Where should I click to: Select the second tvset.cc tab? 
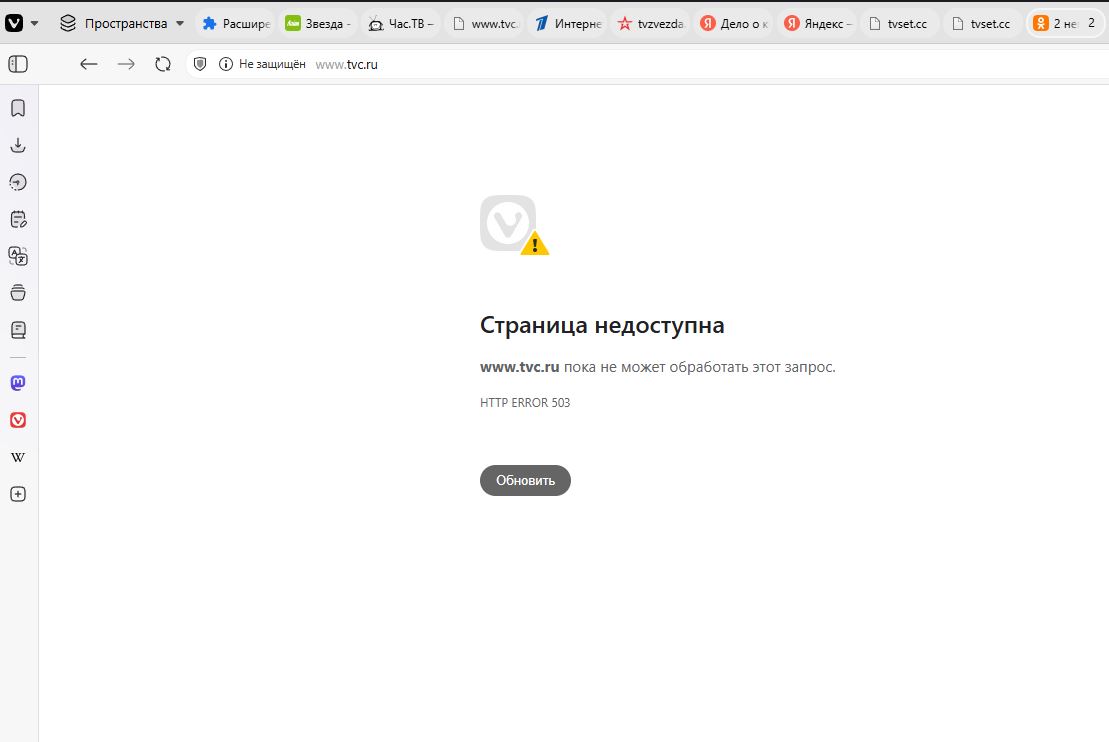click(x=984, y=23)
